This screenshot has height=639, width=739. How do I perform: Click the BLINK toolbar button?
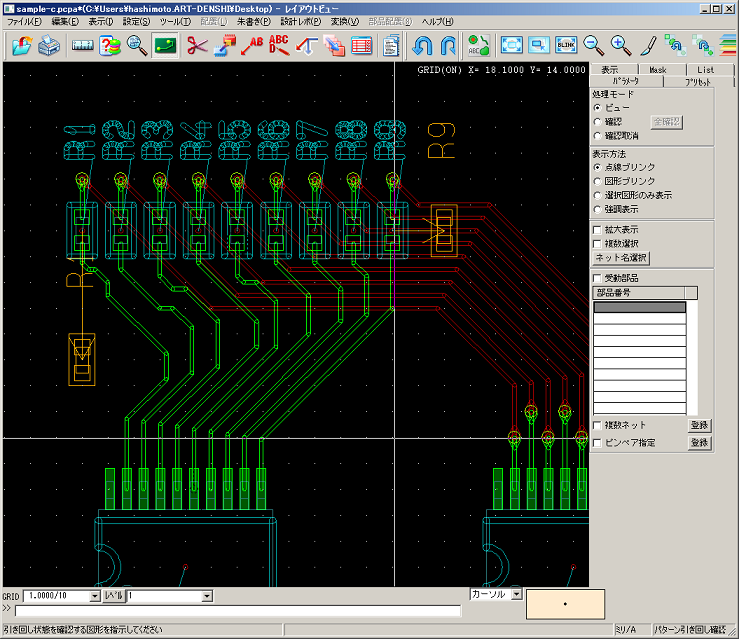[x=566, y=45]
